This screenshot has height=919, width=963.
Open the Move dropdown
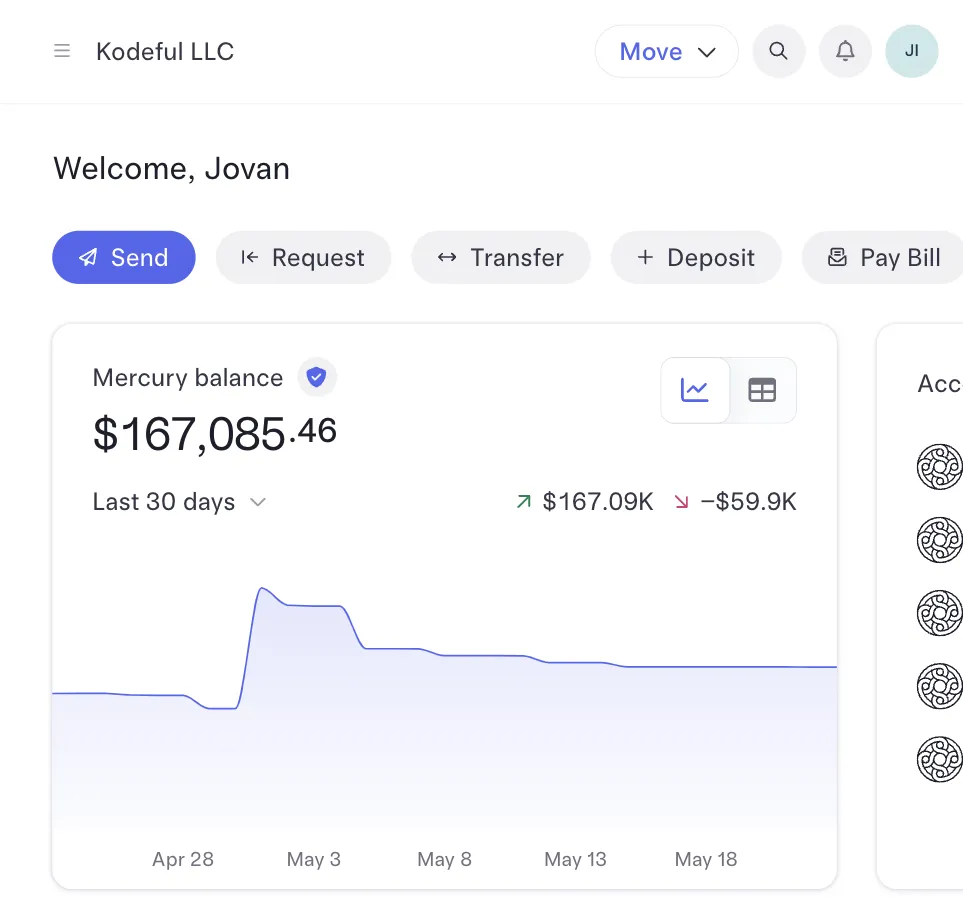pyautogui.click(x=666, y=52)
